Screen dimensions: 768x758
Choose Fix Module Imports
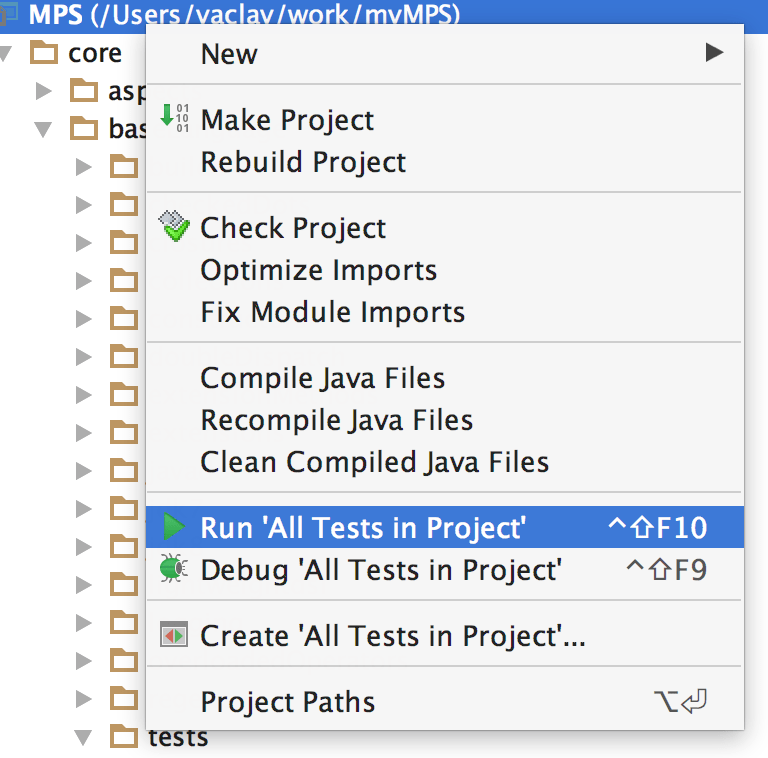332,312
